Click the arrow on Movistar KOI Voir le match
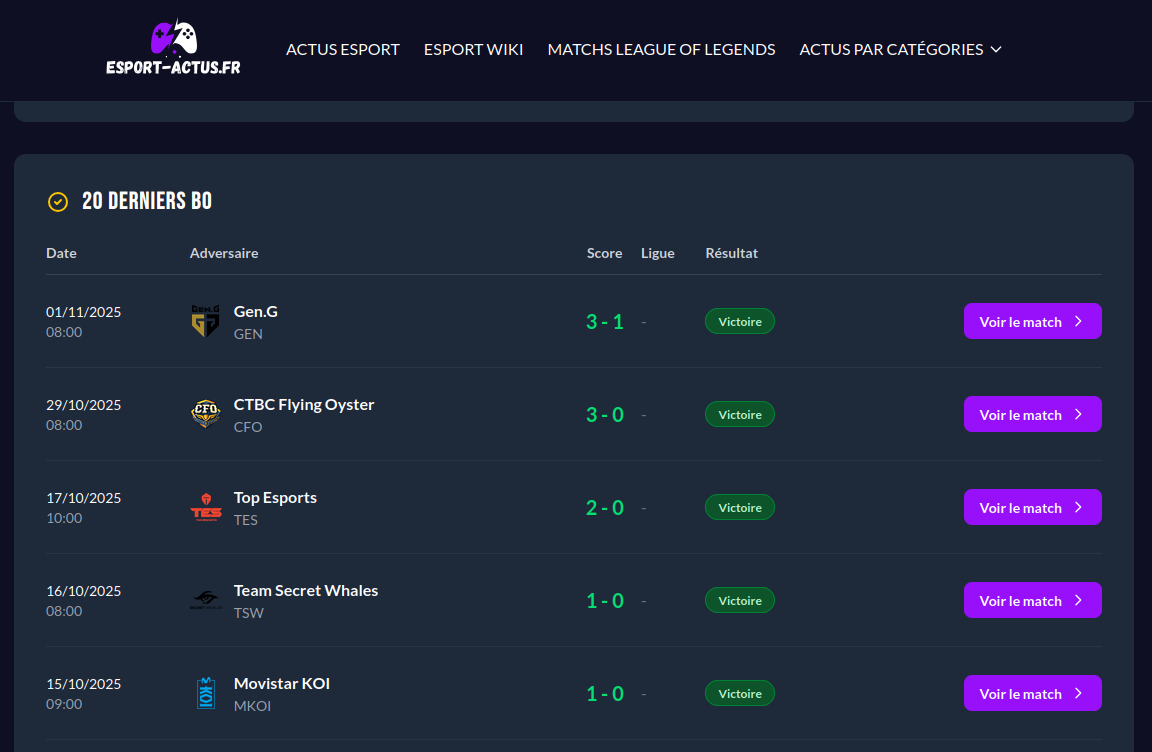The image size is (1152, 752). point(1079,693)
